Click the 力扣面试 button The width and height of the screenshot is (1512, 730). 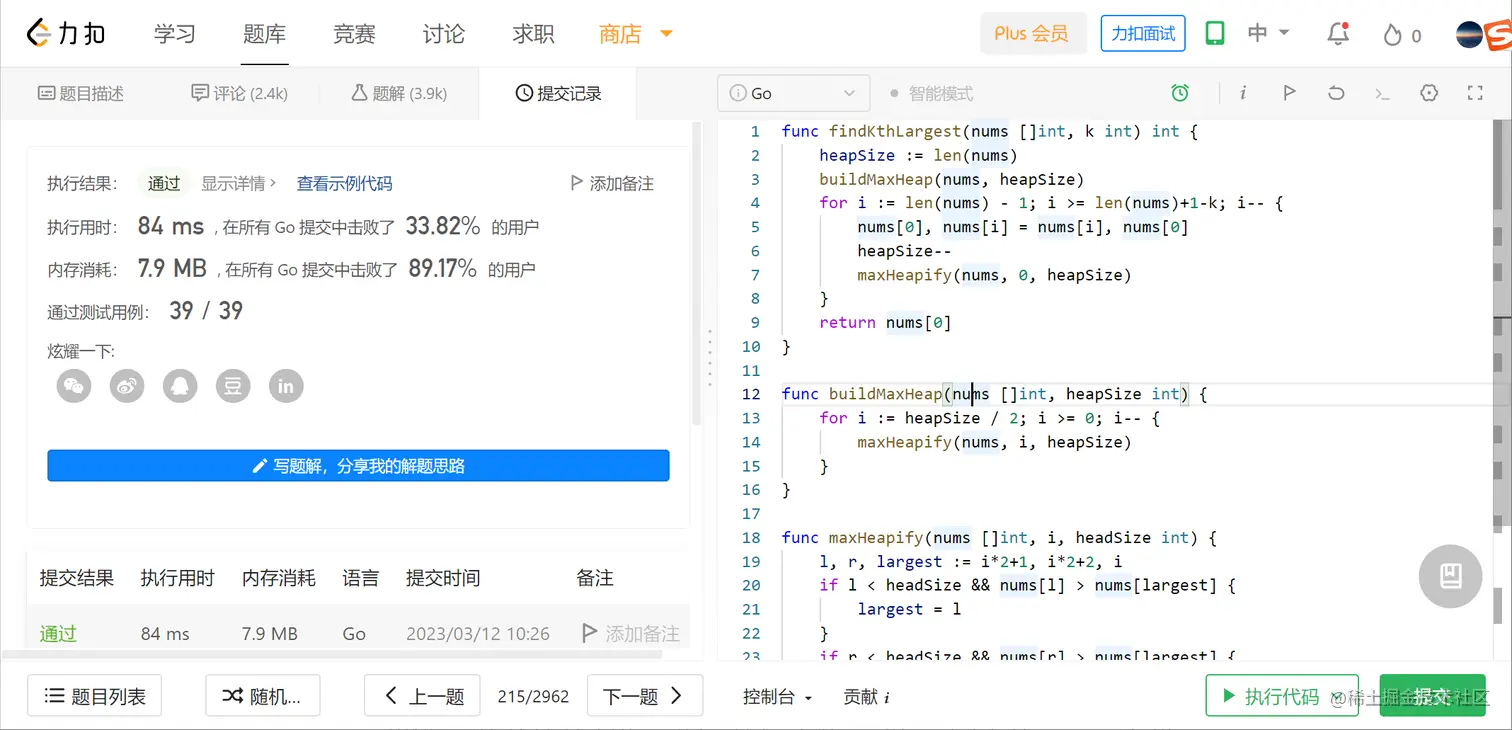[1143, 33]
